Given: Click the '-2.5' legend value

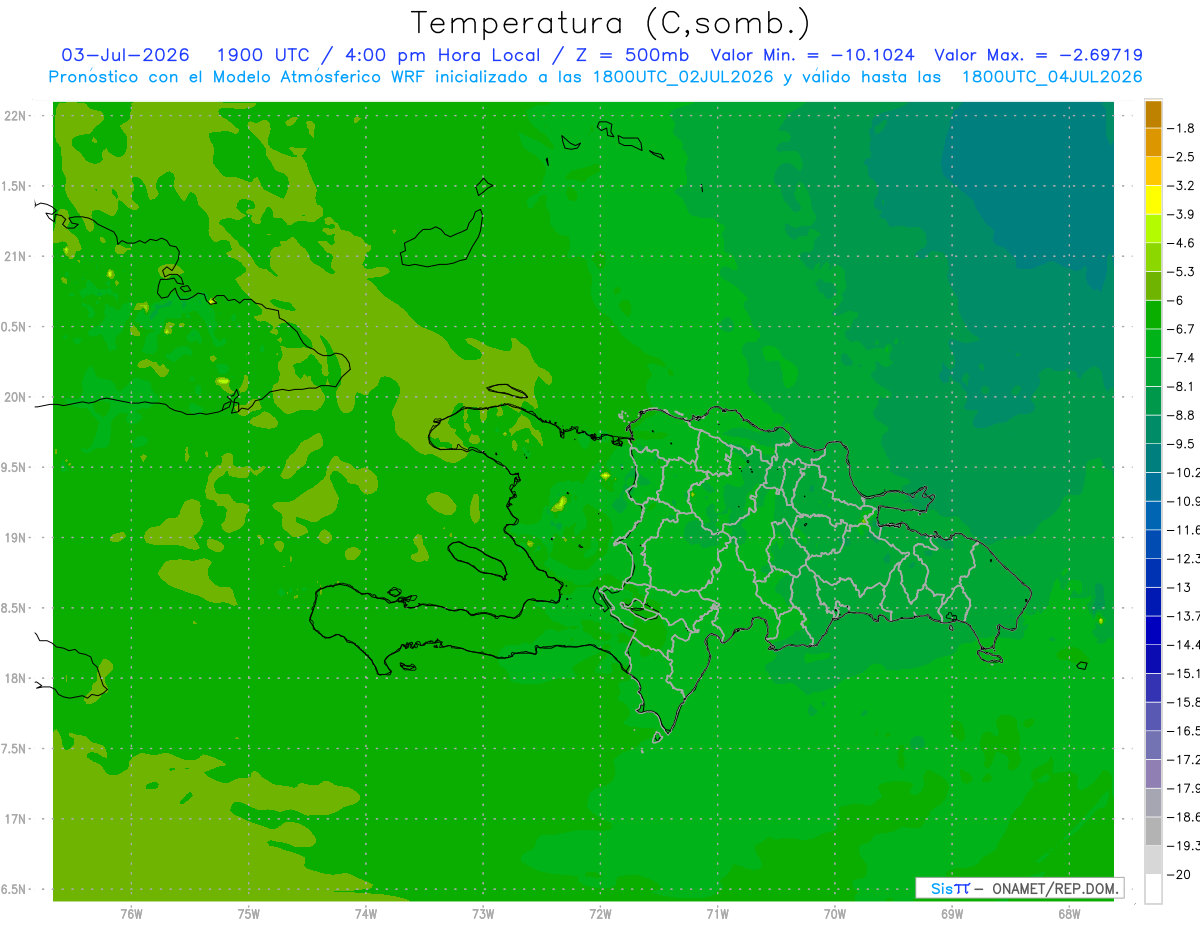Looking at the screenshot, I should pos(1181,157).
